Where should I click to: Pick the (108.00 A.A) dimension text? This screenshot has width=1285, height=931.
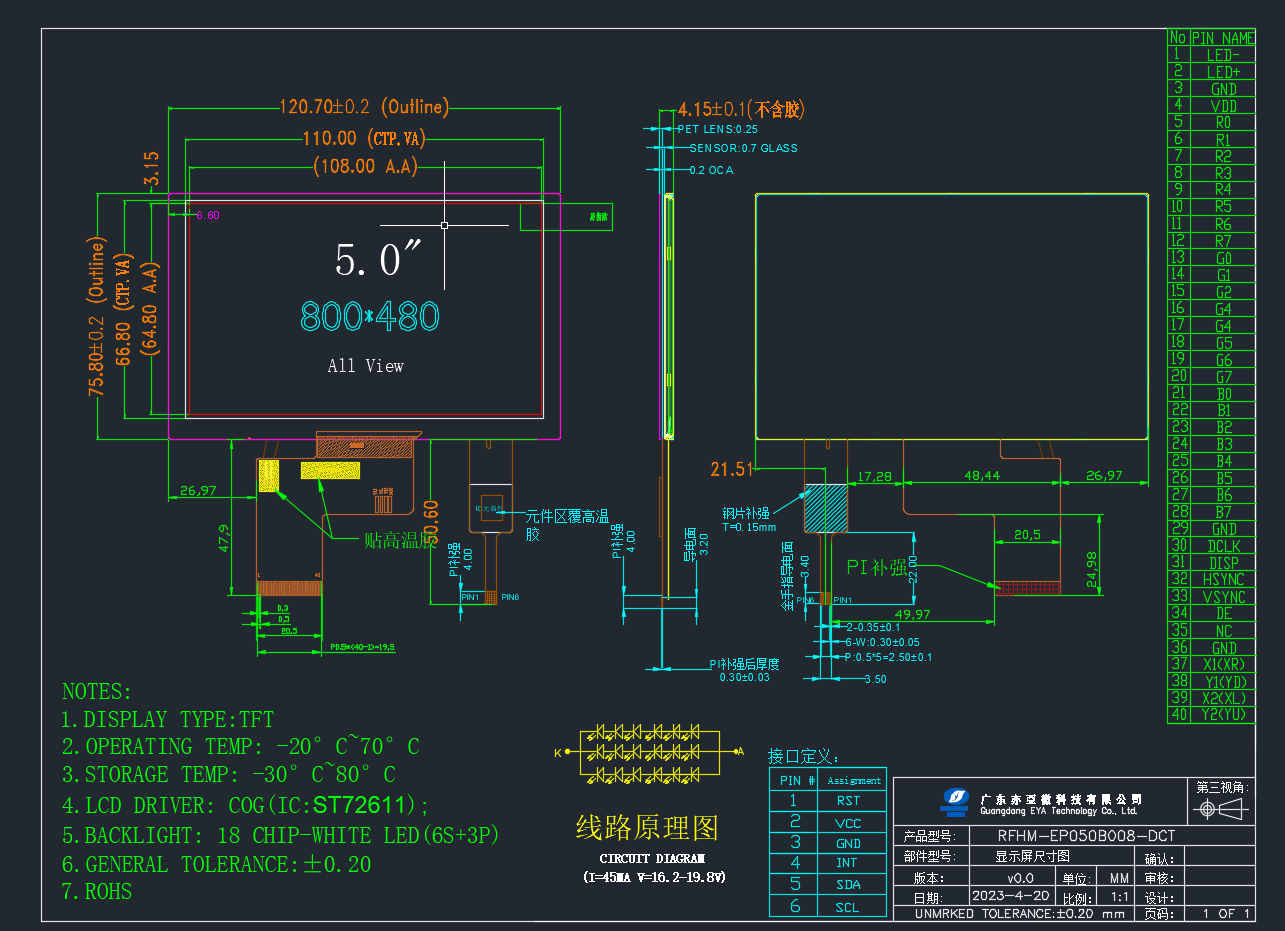coord(365,166)
